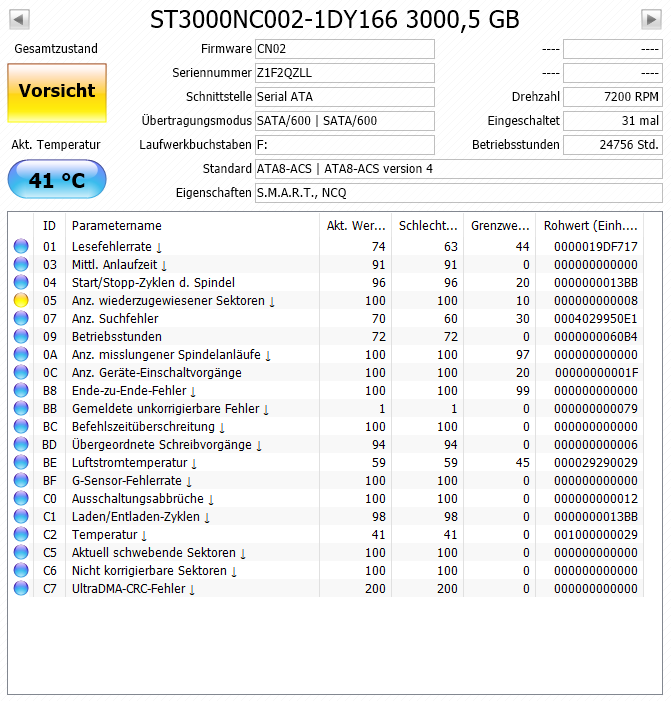Click status icon for Ausschaltungsabbrüche
Image resolution: width=671 pixels, height=701 pixels.
pyautogui.click(x=21, y=498)
